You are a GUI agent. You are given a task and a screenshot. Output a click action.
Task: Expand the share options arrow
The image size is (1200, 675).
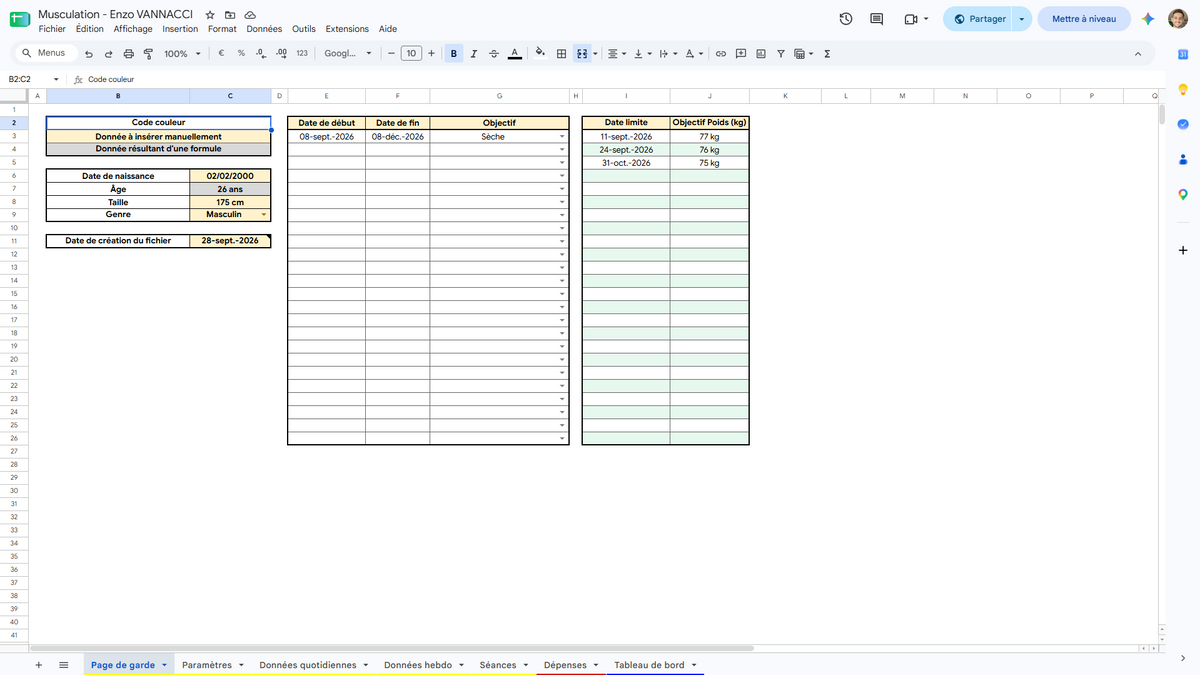click(x=1021, y=19)
